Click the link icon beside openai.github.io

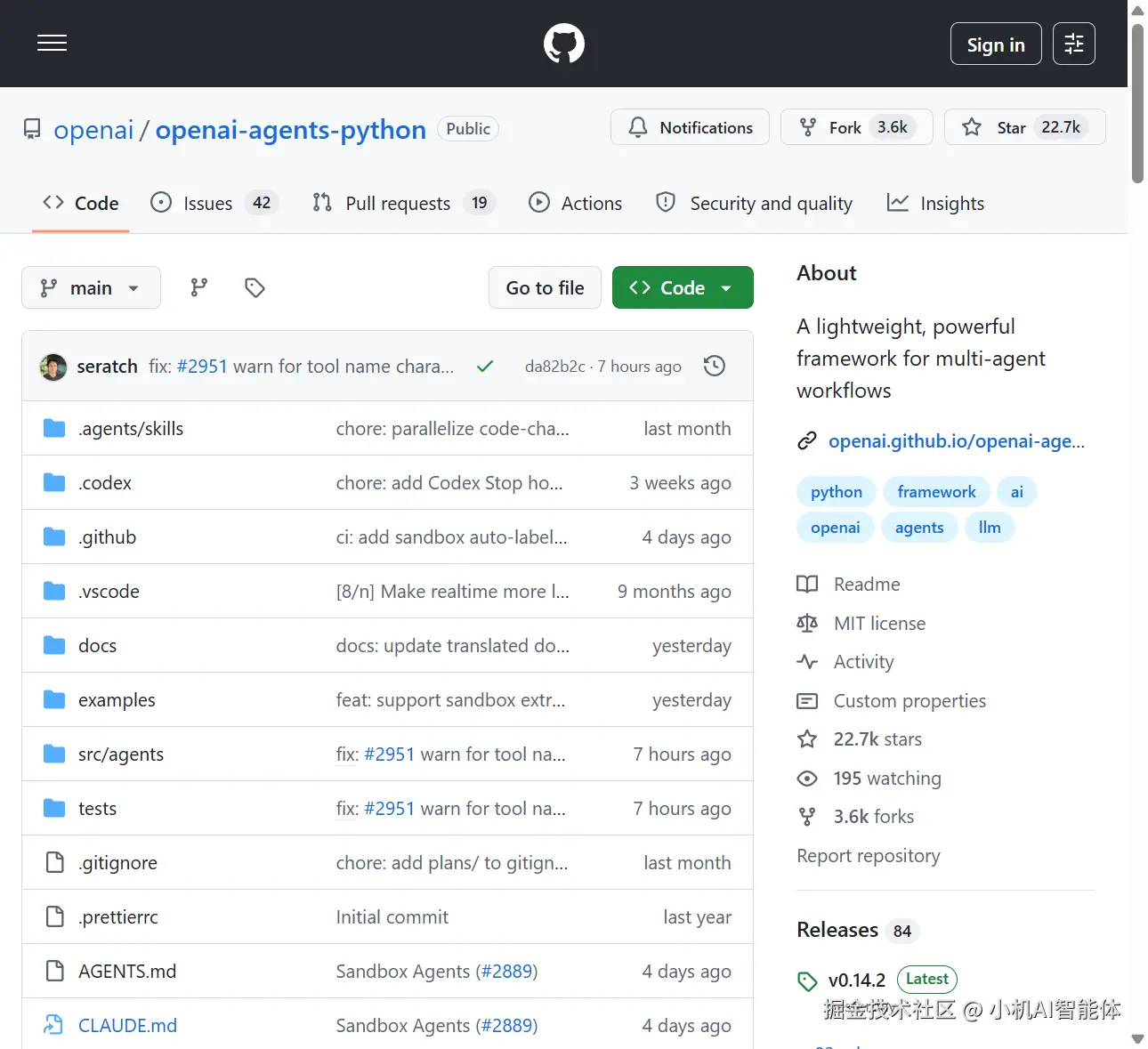click(x=807, y=440)
